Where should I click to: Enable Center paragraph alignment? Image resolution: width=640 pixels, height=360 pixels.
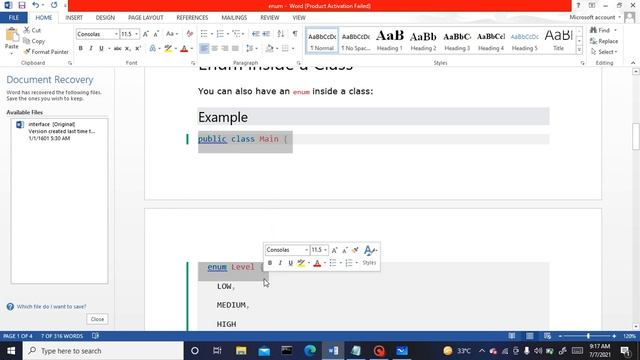click(214, 49)
